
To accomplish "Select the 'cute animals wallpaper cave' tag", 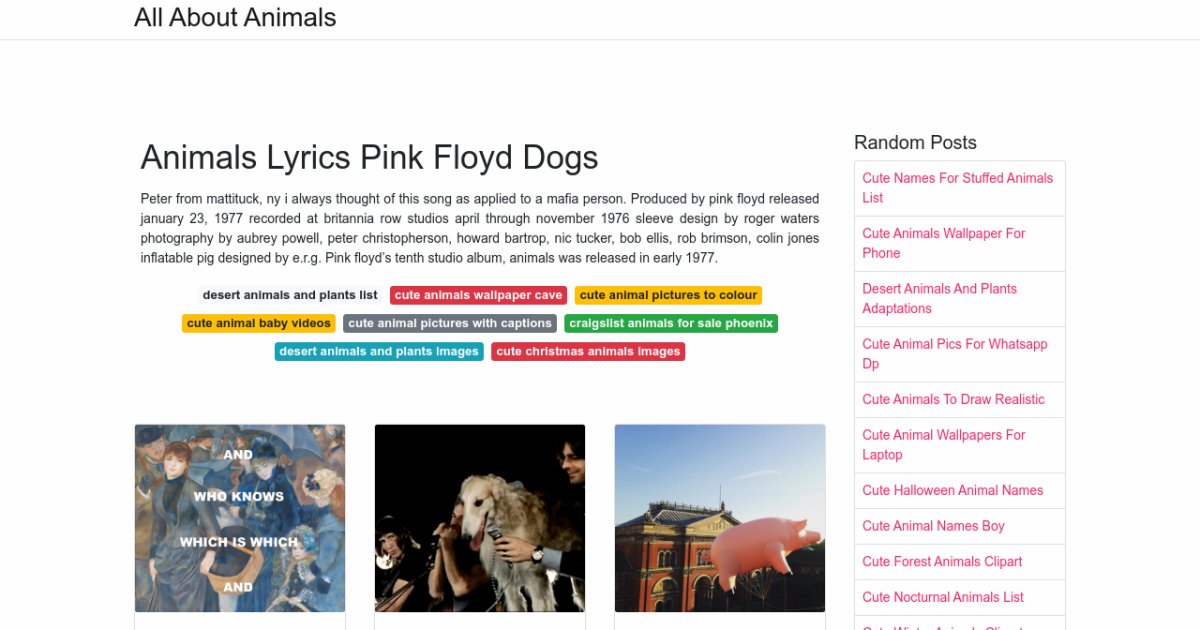I will tap(478, 295).
